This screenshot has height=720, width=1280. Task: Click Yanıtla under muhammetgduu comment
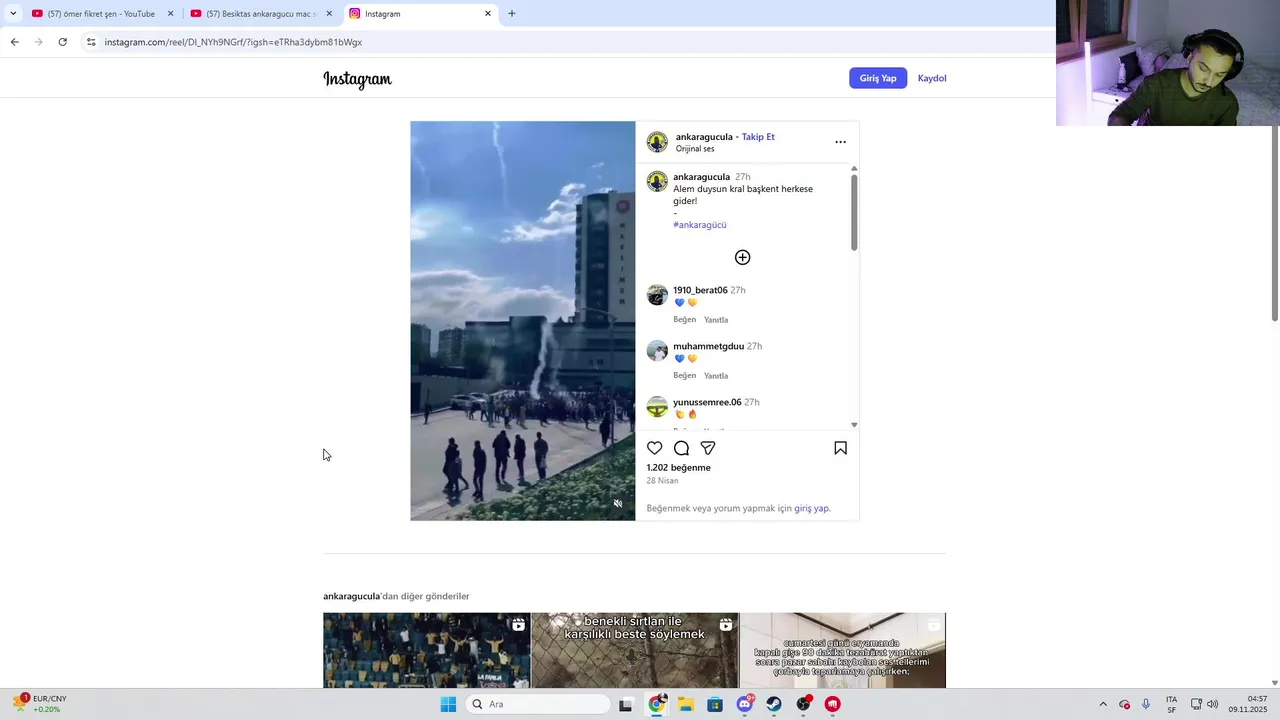click(716, 376)
